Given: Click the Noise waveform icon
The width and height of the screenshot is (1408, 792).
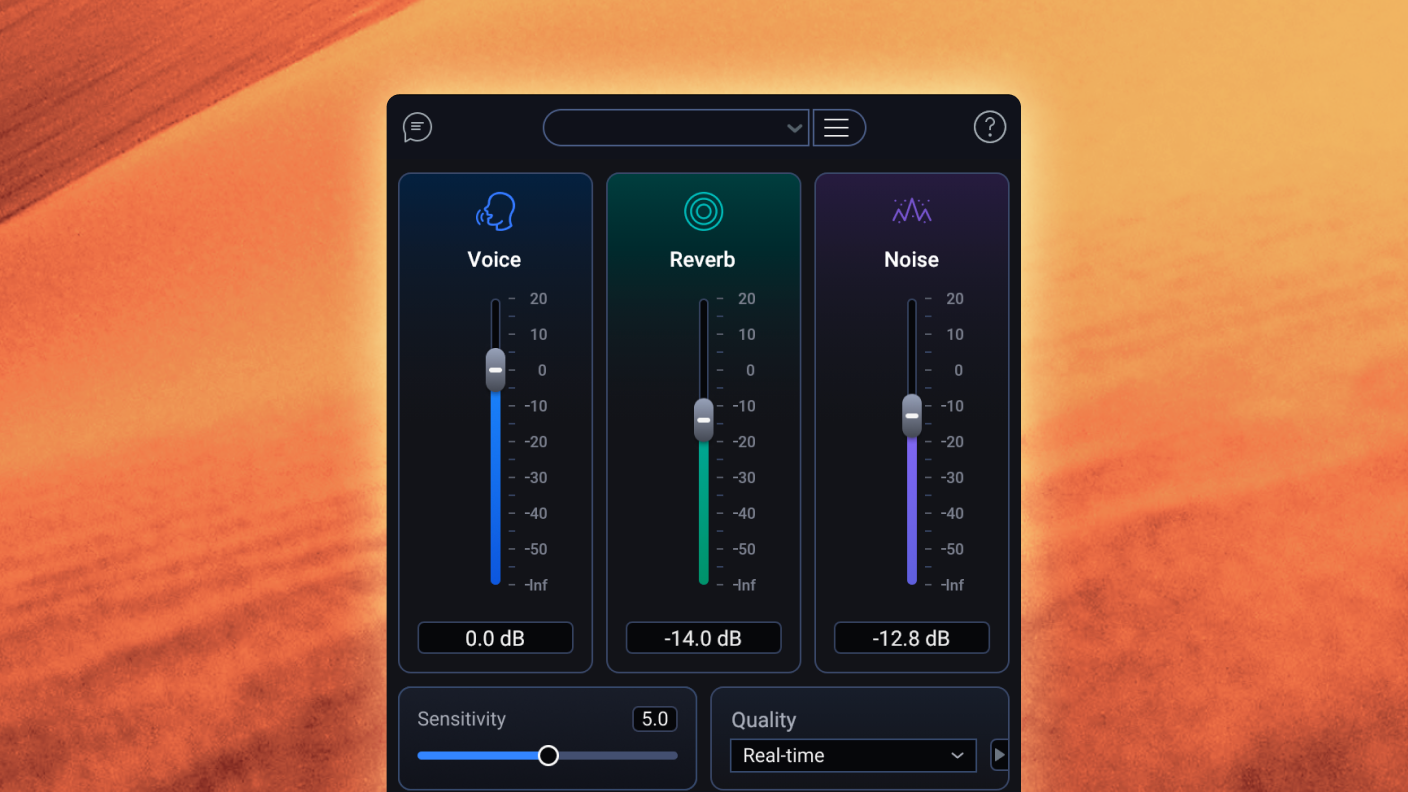Looking at the screenshot, I should [x=911, y=211].
